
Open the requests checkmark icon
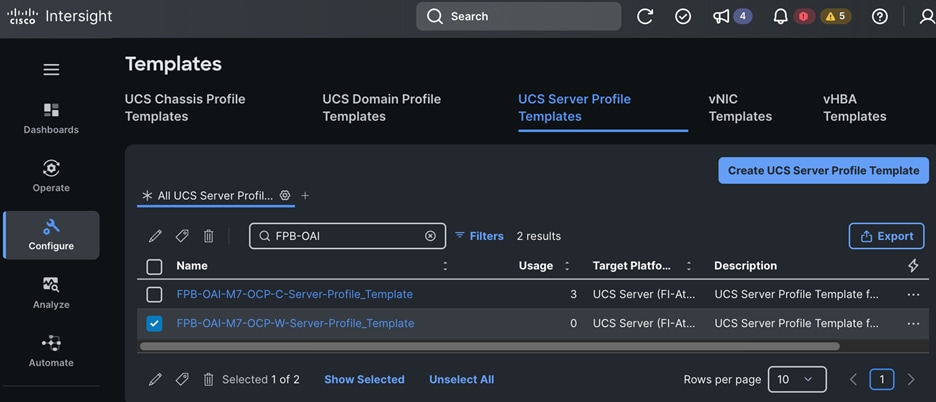(683, 17)
